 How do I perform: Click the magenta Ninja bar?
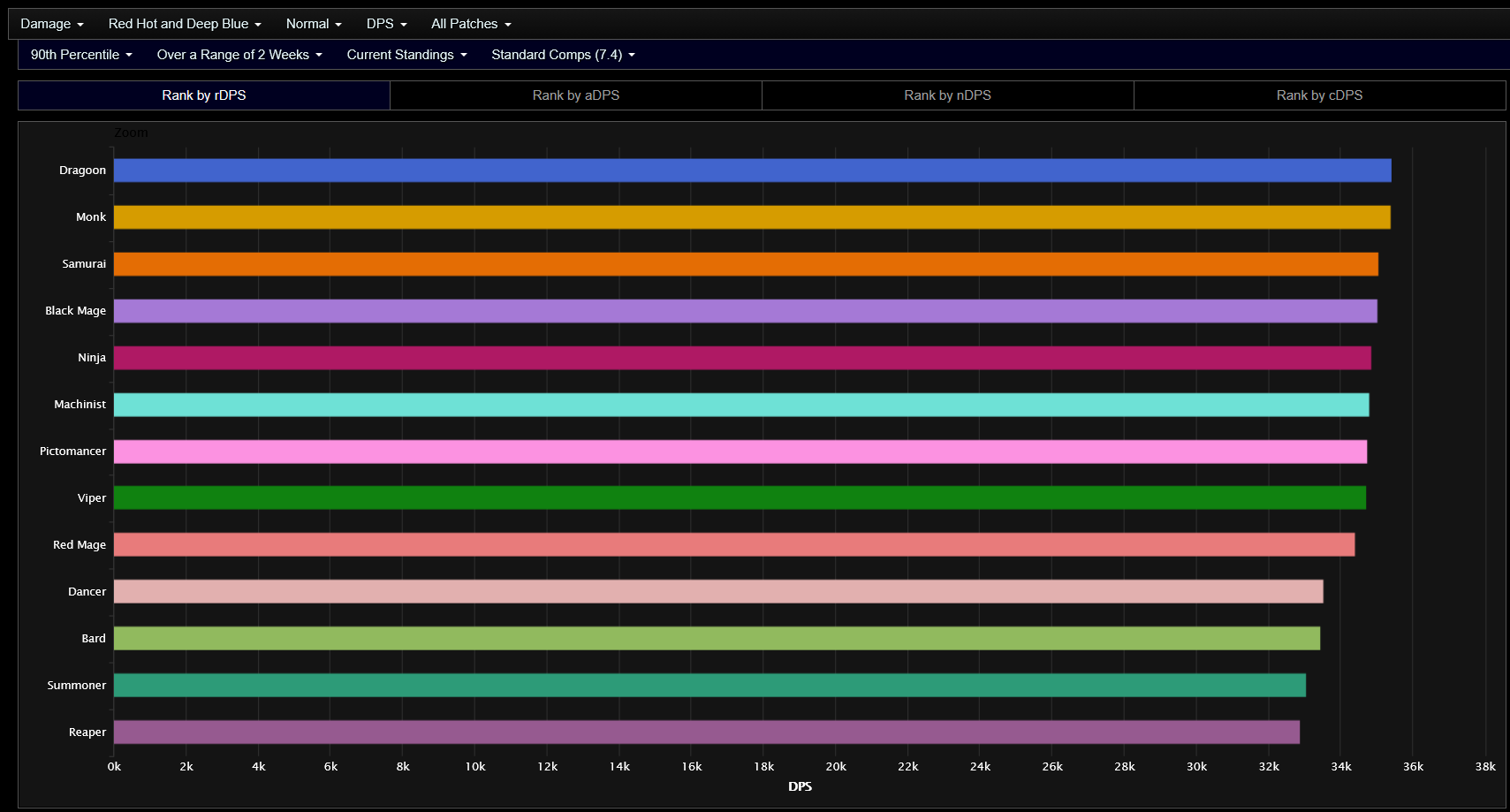tap(742, 358)
